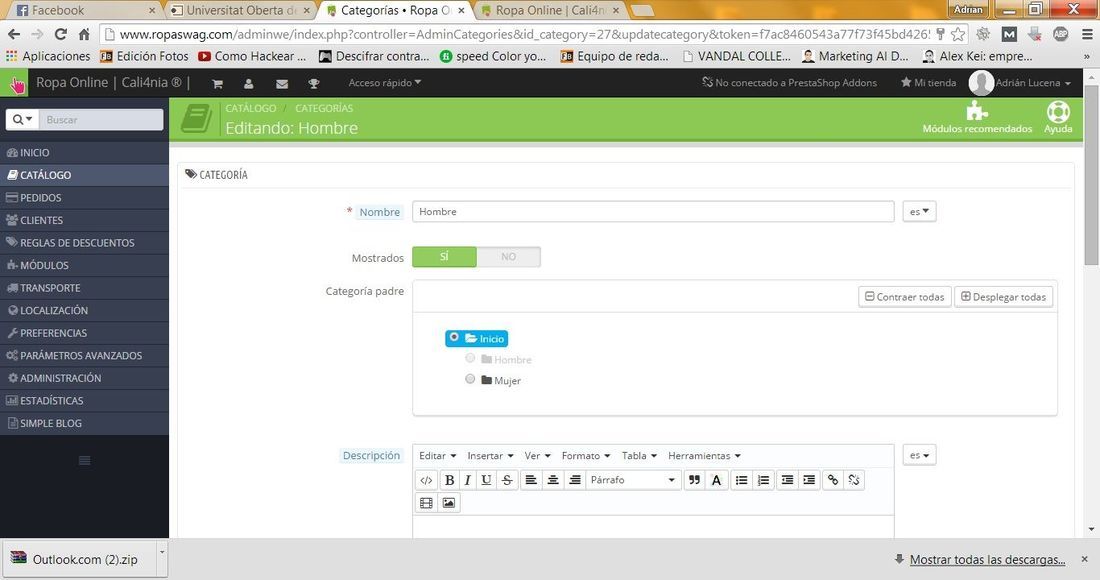Image resolution: width=1100 pixels, height=580 pixels.
Task: Open Acceso rápido dropdown
Action: (384, 83)
